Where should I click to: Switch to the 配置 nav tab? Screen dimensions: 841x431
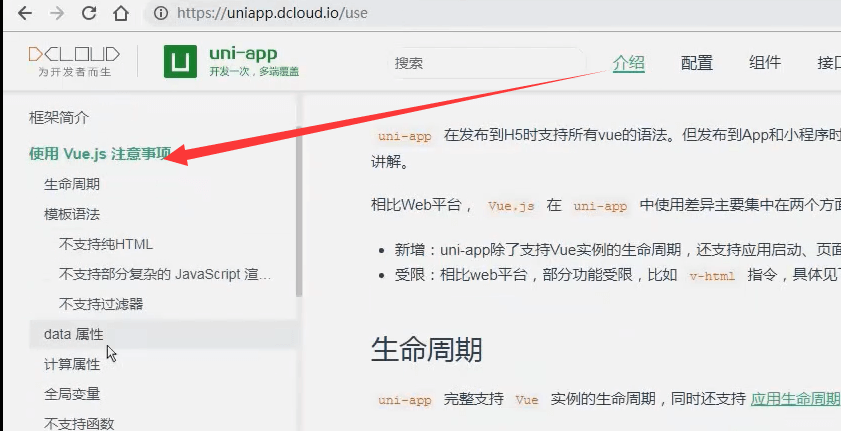[x=697, y=63]
